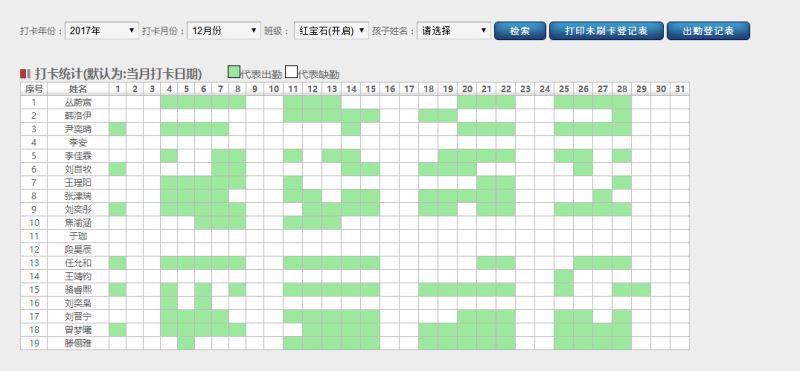Select day 22 column header
The width and height of the screenshot is (800, 371).
506,89
